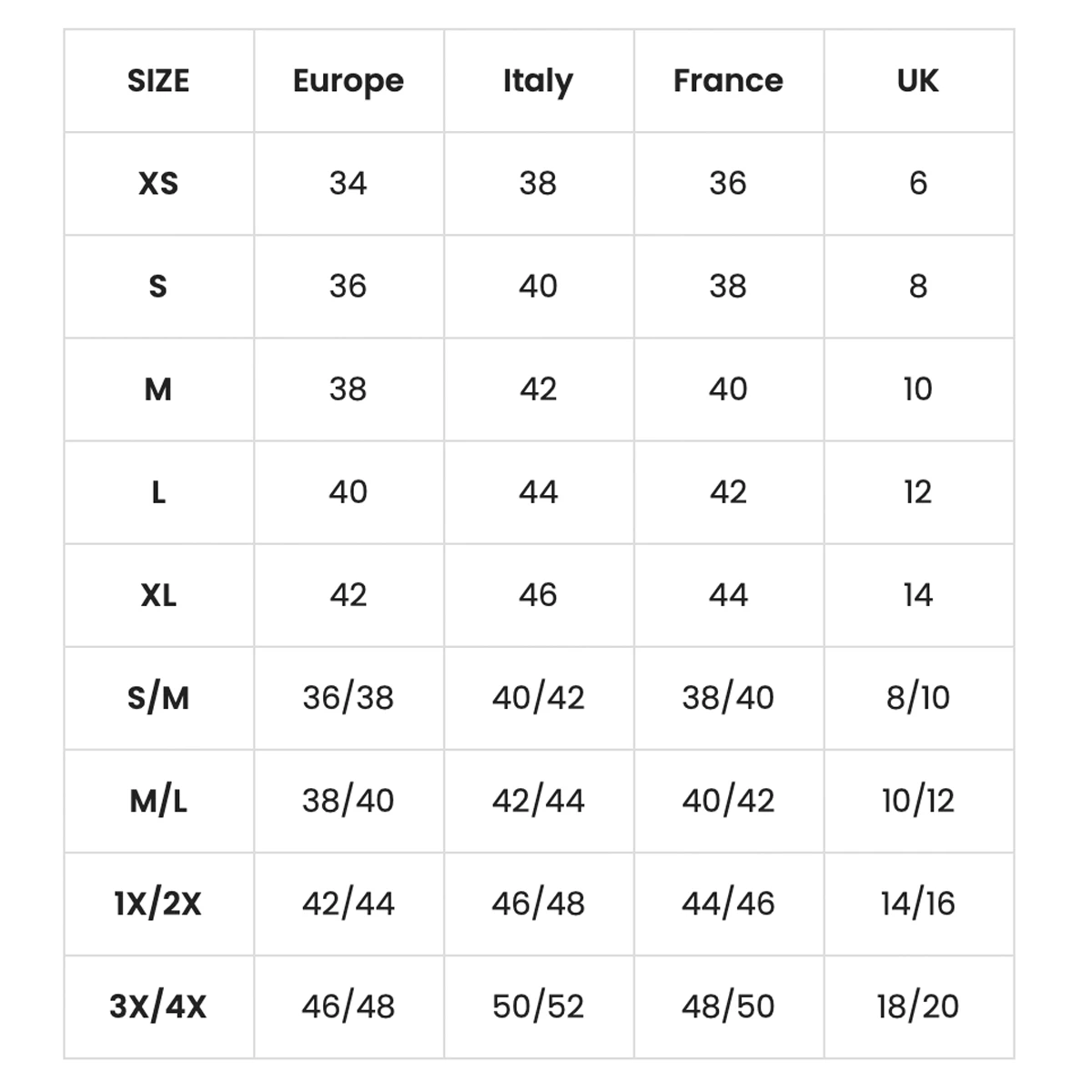Click the 3X/4X size row label
The width and height of the screenshot is (1092, 1092).
158,1006
